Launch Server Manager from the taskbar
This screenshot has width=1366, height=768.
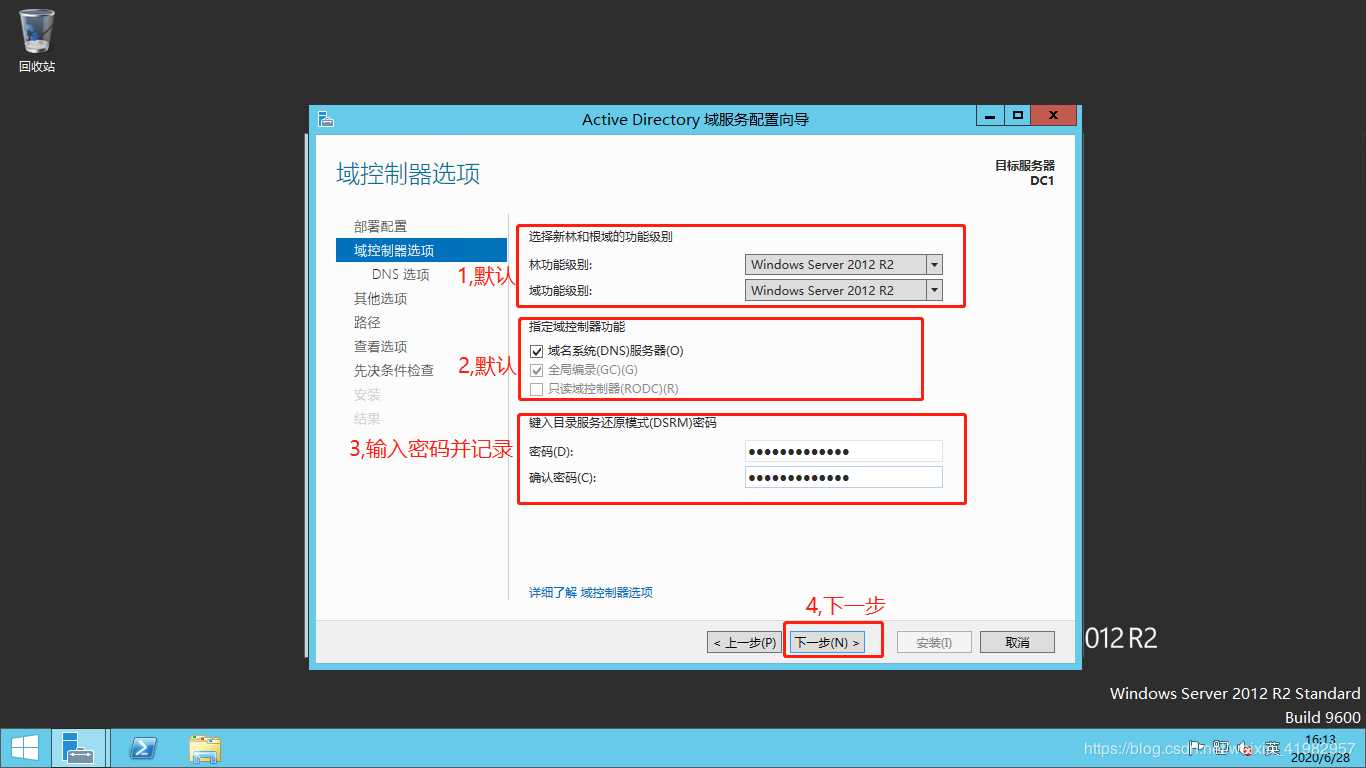coord(79,748)
